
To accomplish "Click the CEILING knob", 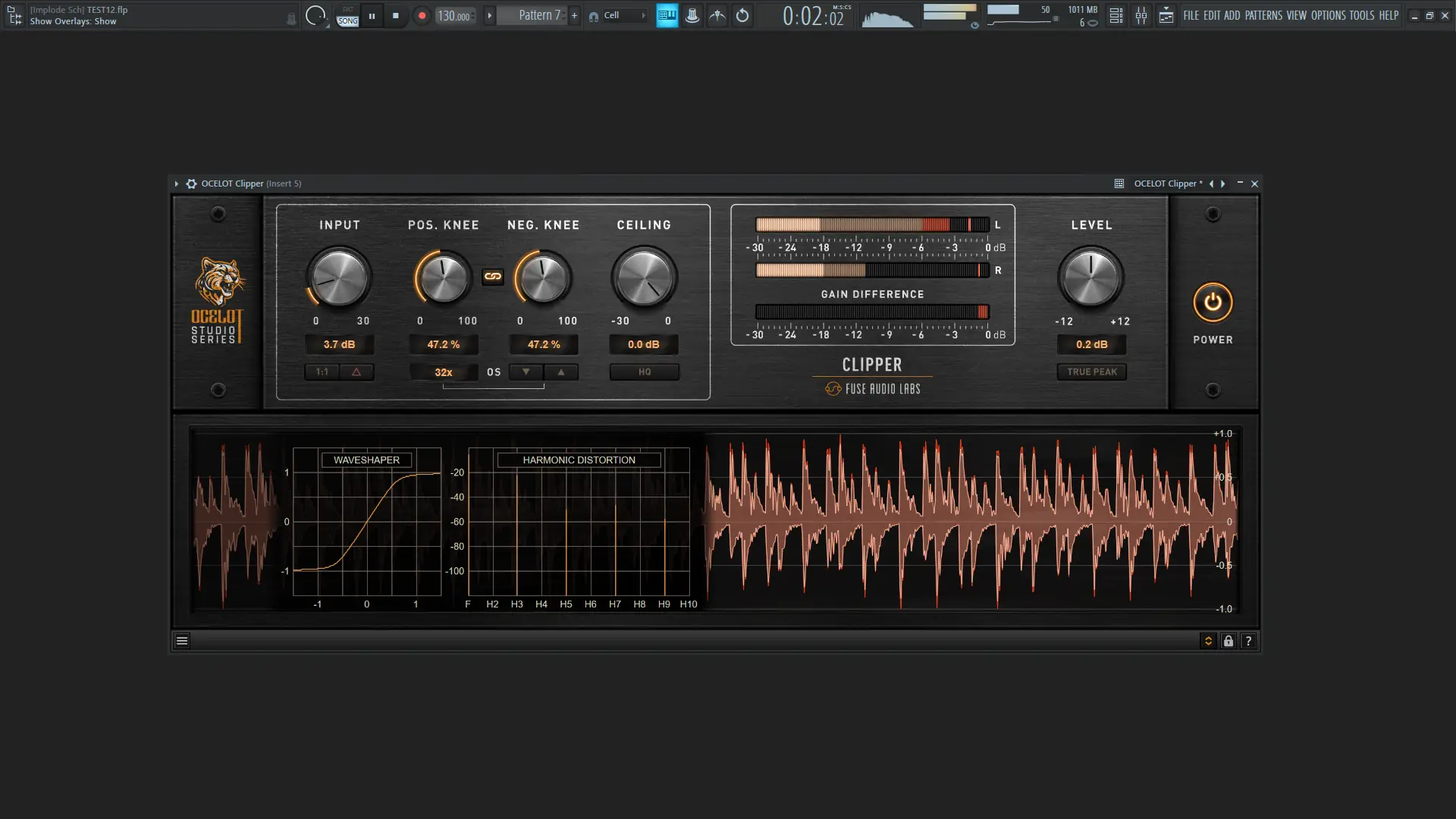I will click(644, 278).
